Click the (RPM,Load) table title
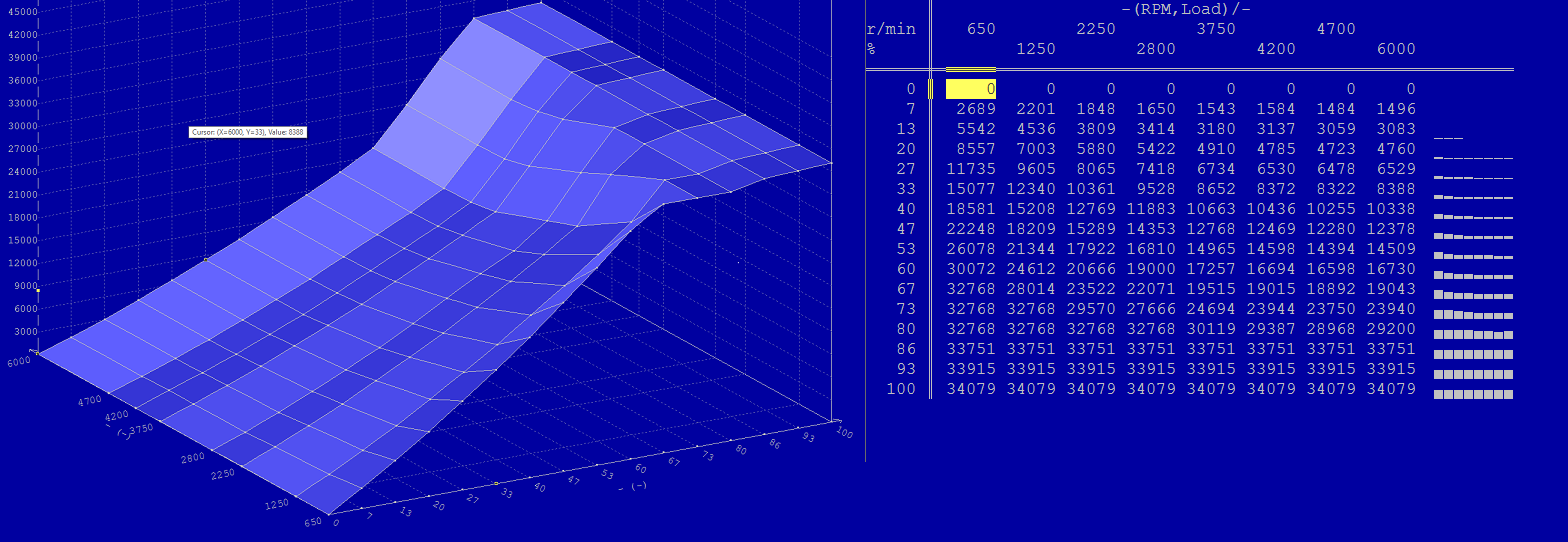This screenshot has width=1568, height=542. pos(1185,9)
